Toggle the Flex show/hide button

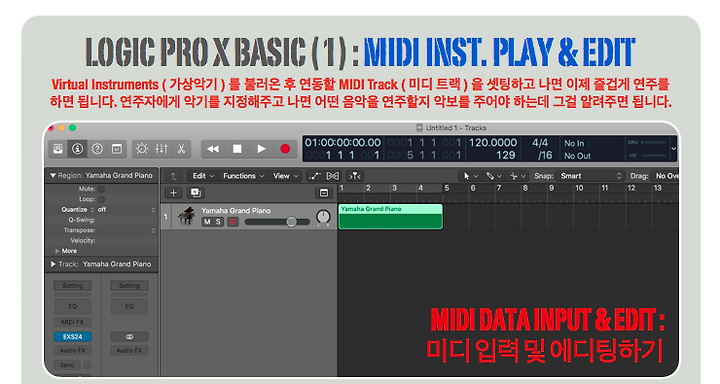[x=333, y=176]
